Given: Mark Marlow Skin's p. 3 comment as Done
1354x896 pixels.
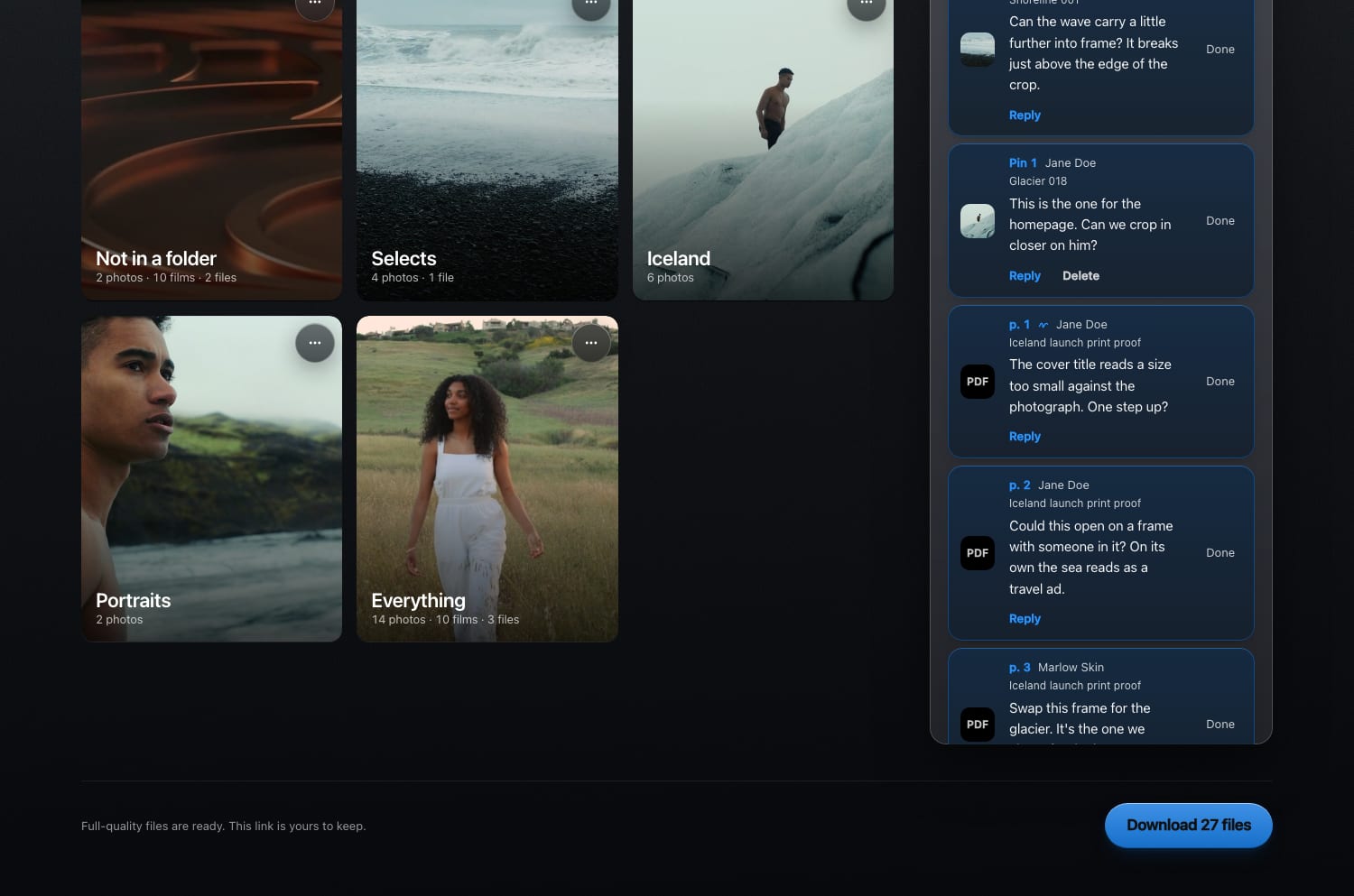Looking at the screenshot, I should click(x=1220, y=725).
